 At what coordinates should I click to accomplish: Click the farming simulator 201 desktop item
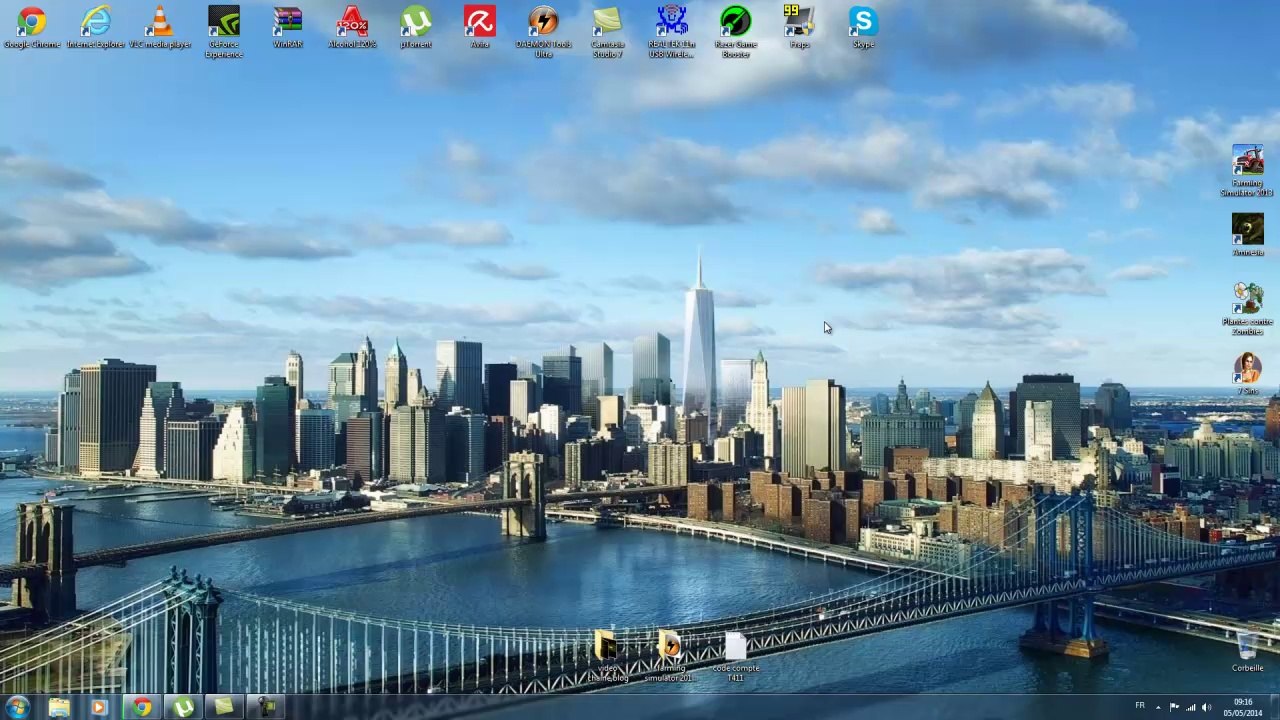(669, 656)
